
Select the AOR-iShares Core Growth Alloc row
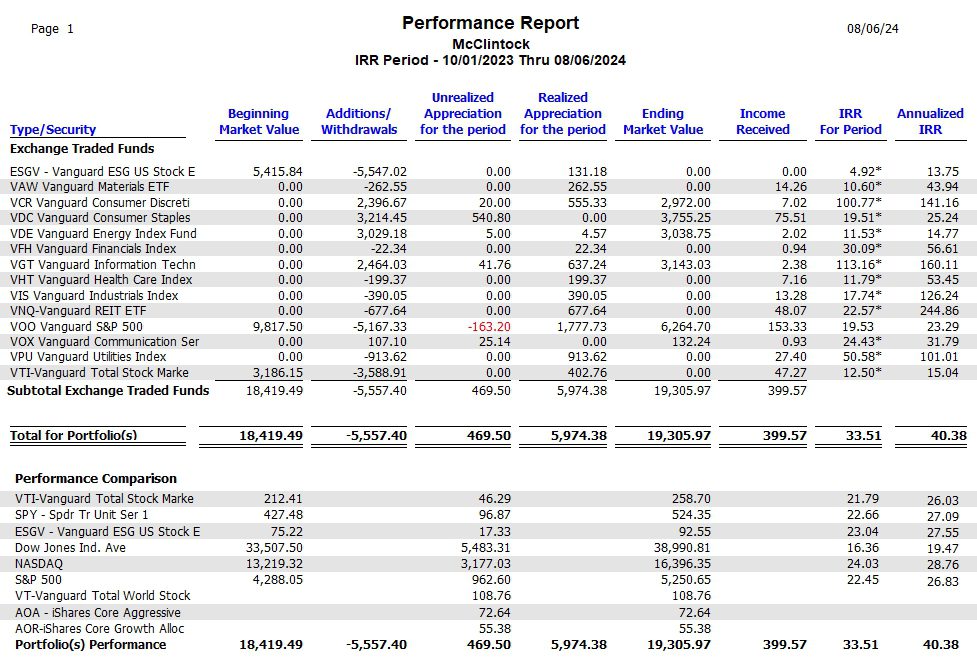488,628
